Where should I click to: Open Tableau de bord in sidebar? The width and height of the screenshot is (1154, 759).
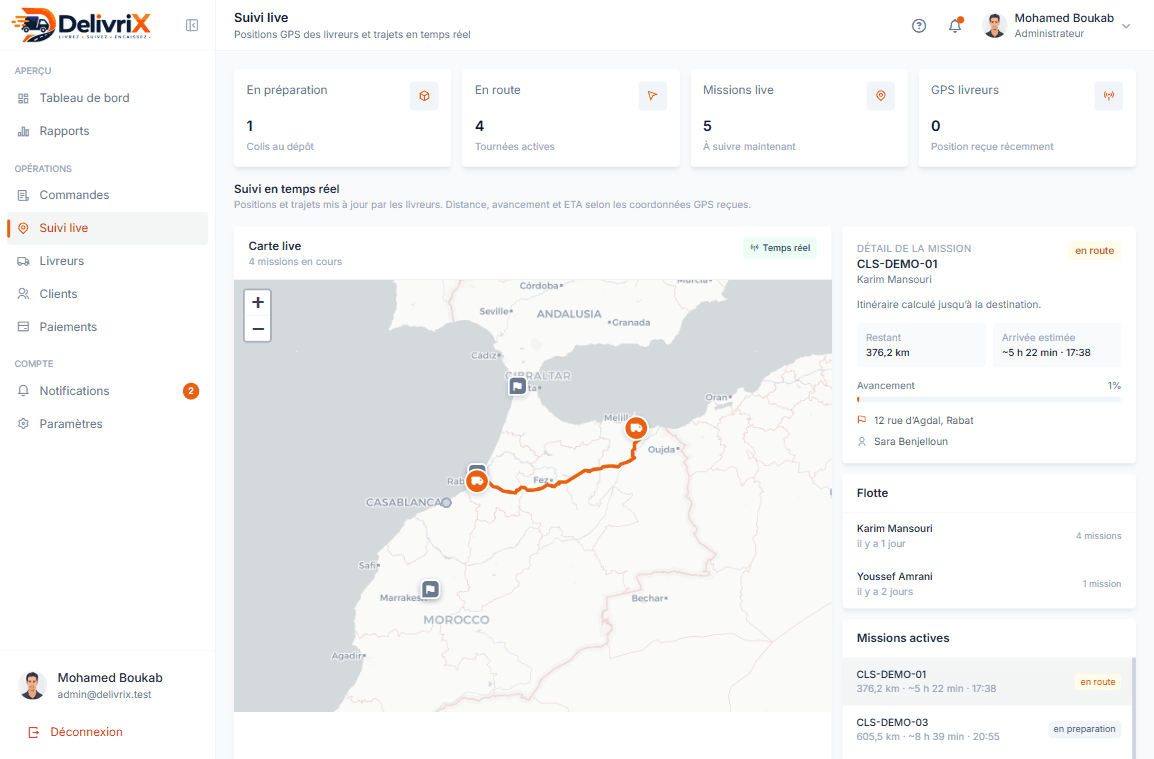tap(107, 98)
